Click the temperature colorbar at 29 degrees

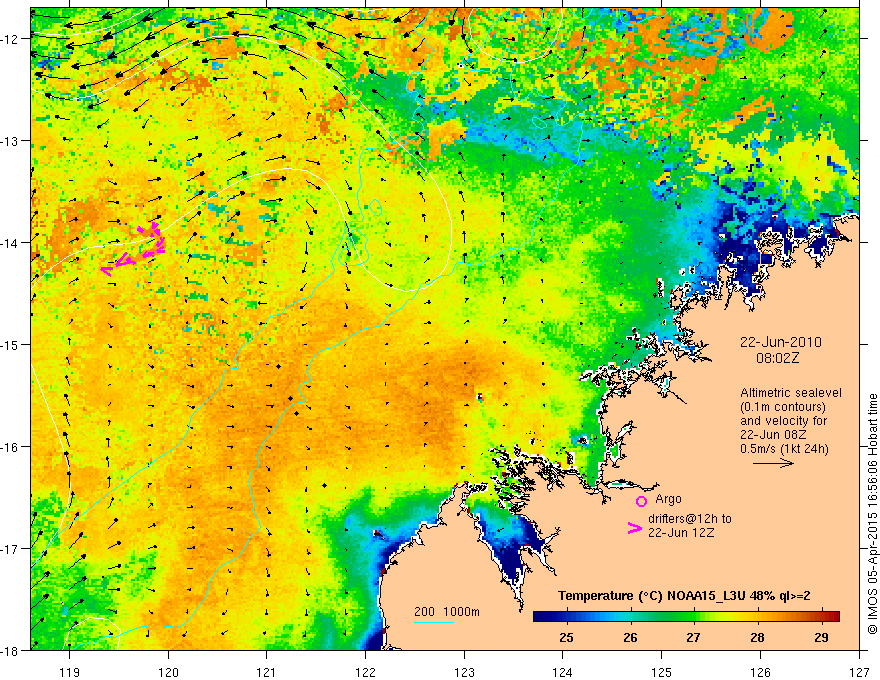822,617
